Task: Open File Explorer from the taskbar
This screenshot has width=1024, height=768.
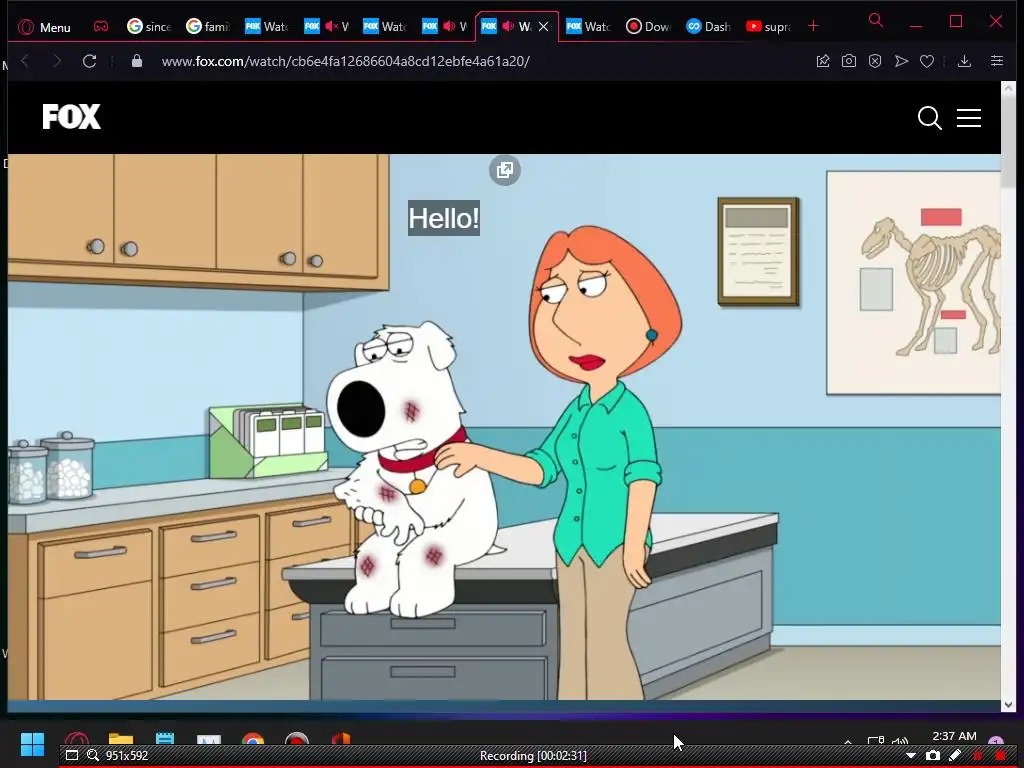Action: 121,739
